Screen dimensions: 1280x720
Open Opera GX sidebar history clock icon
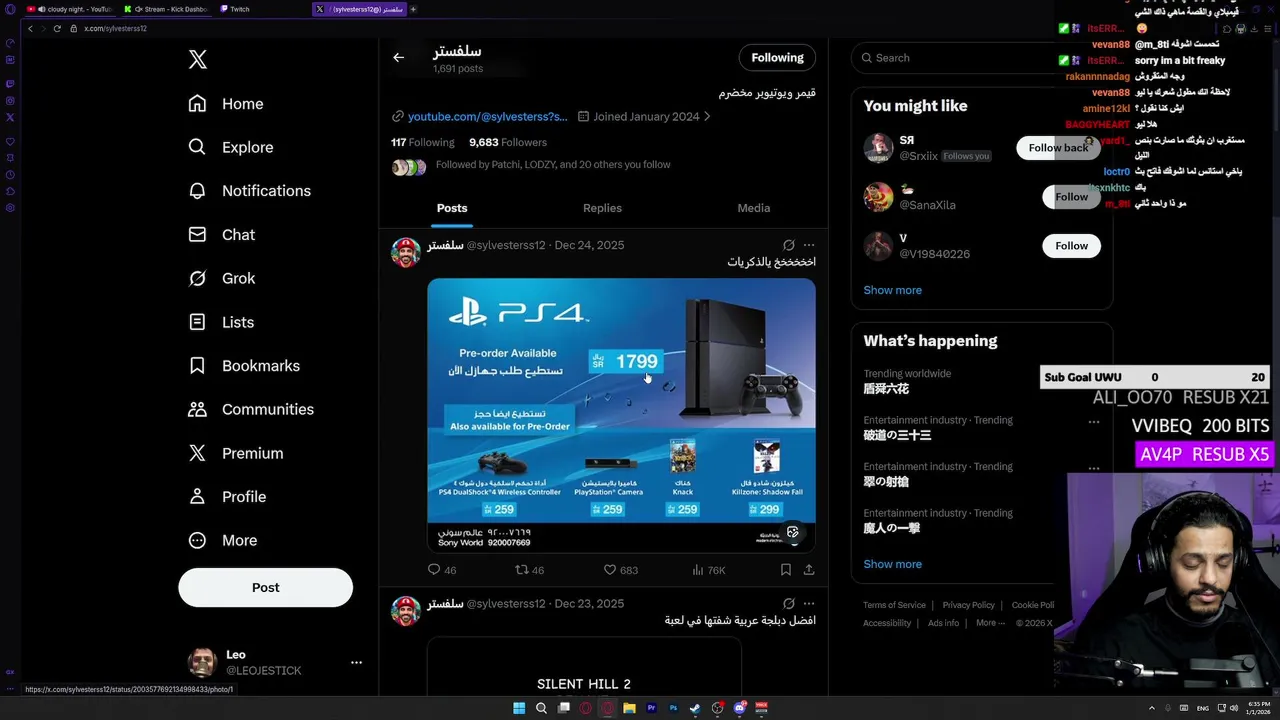(x=10, y=174)
